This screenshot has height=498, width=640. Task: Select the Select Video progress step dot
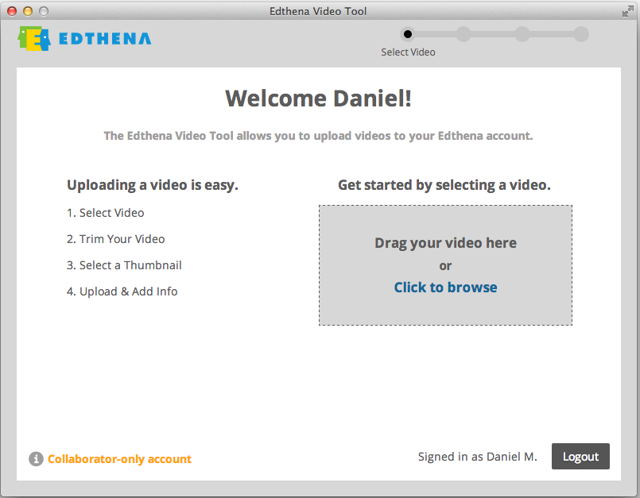coord(407,34)
